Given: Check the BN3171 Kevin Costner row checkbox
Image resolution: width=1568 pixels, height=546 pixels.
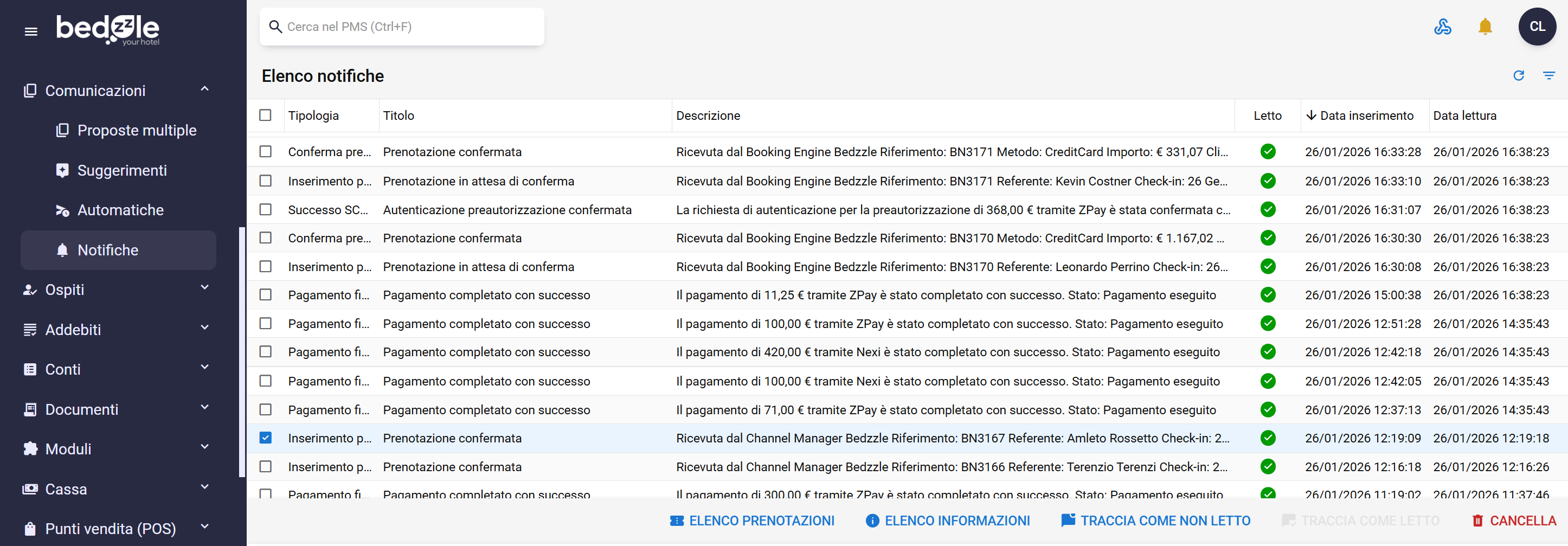Looking at the screenshot, I should click(x=265, y=182).
